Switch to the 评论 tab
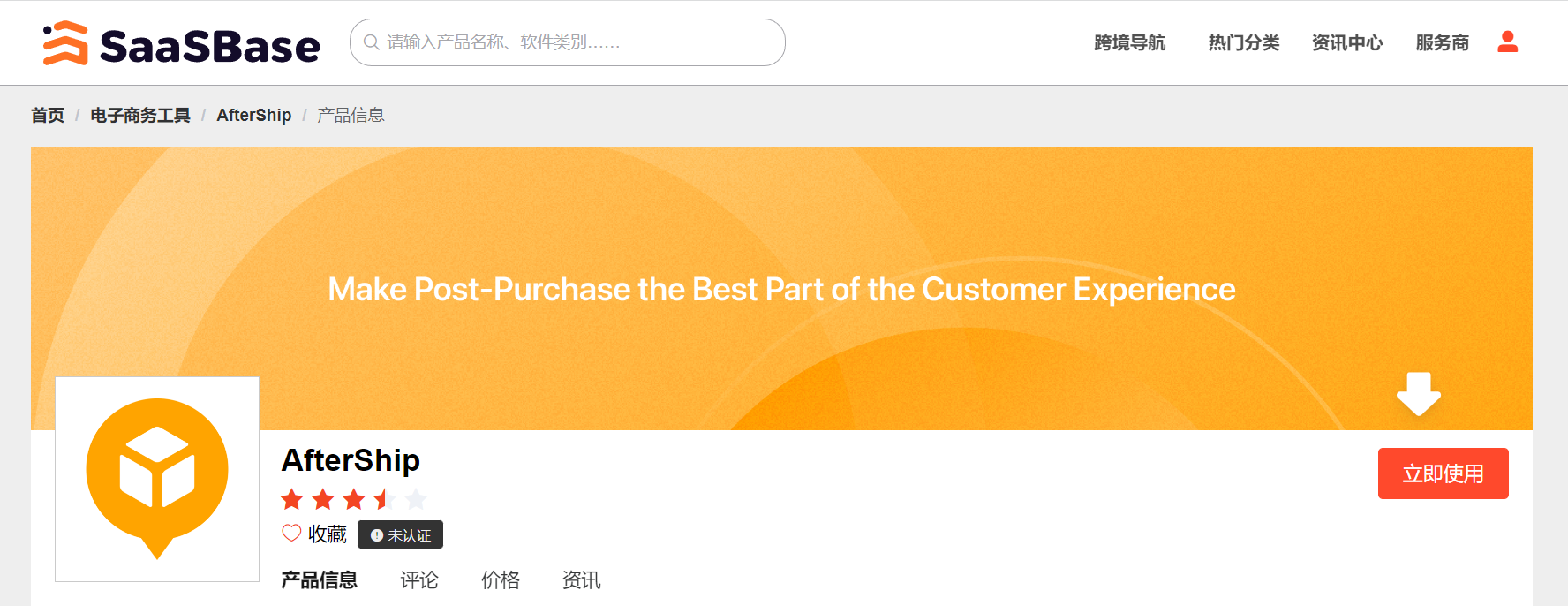Image resolution: width=1568 pixels, height=606 pixels. (418, 579)
